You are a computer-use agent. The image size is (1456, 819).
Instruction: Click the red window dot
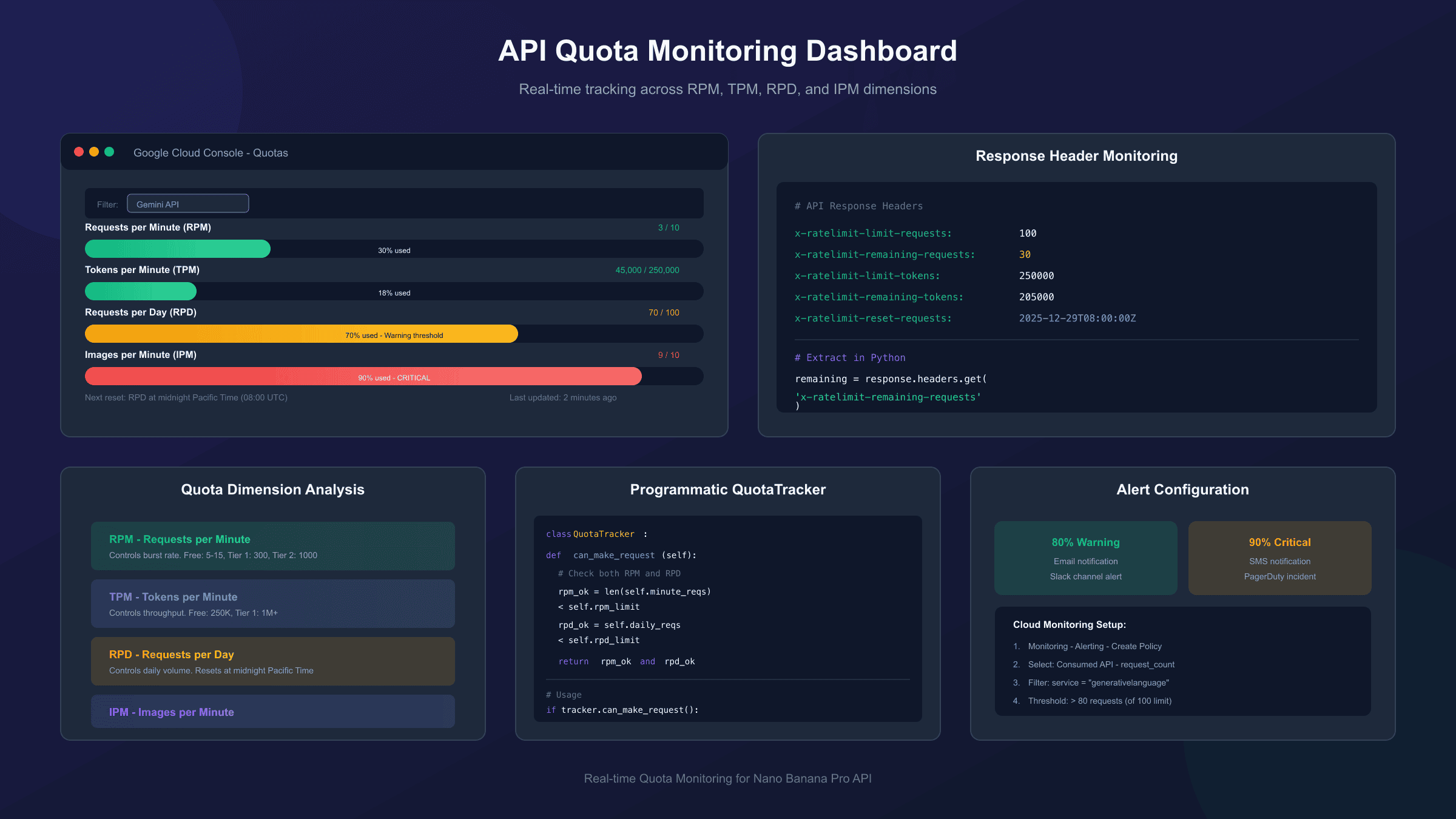click(x=79, y=152)
